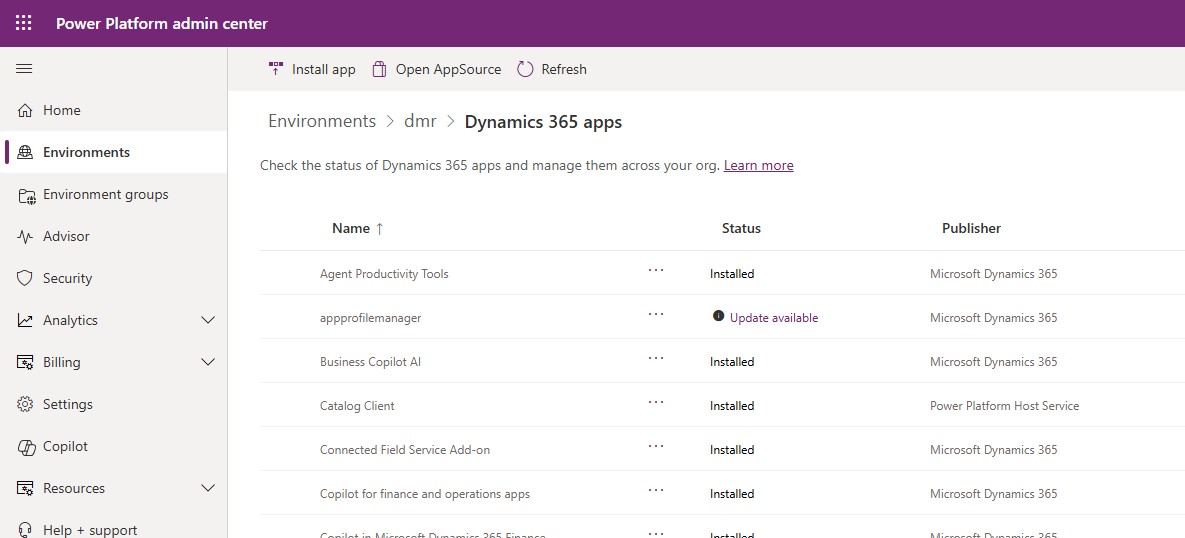Click the Refresh circular arrow icon
The image size is (1185, 538).
(x=525, y=69)
